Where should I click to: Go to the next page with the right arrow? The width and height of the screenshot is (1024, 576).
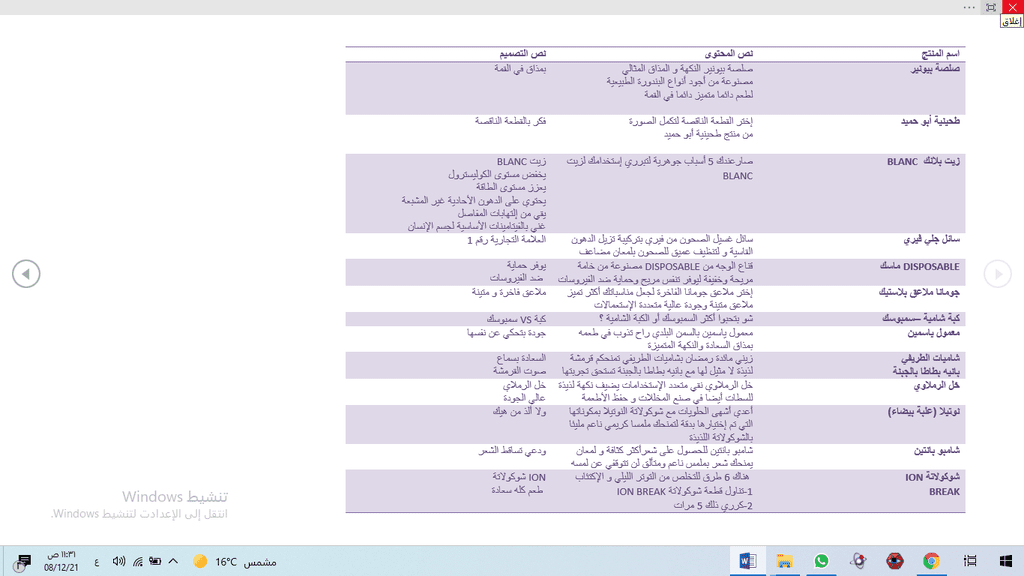click(998, 274)
